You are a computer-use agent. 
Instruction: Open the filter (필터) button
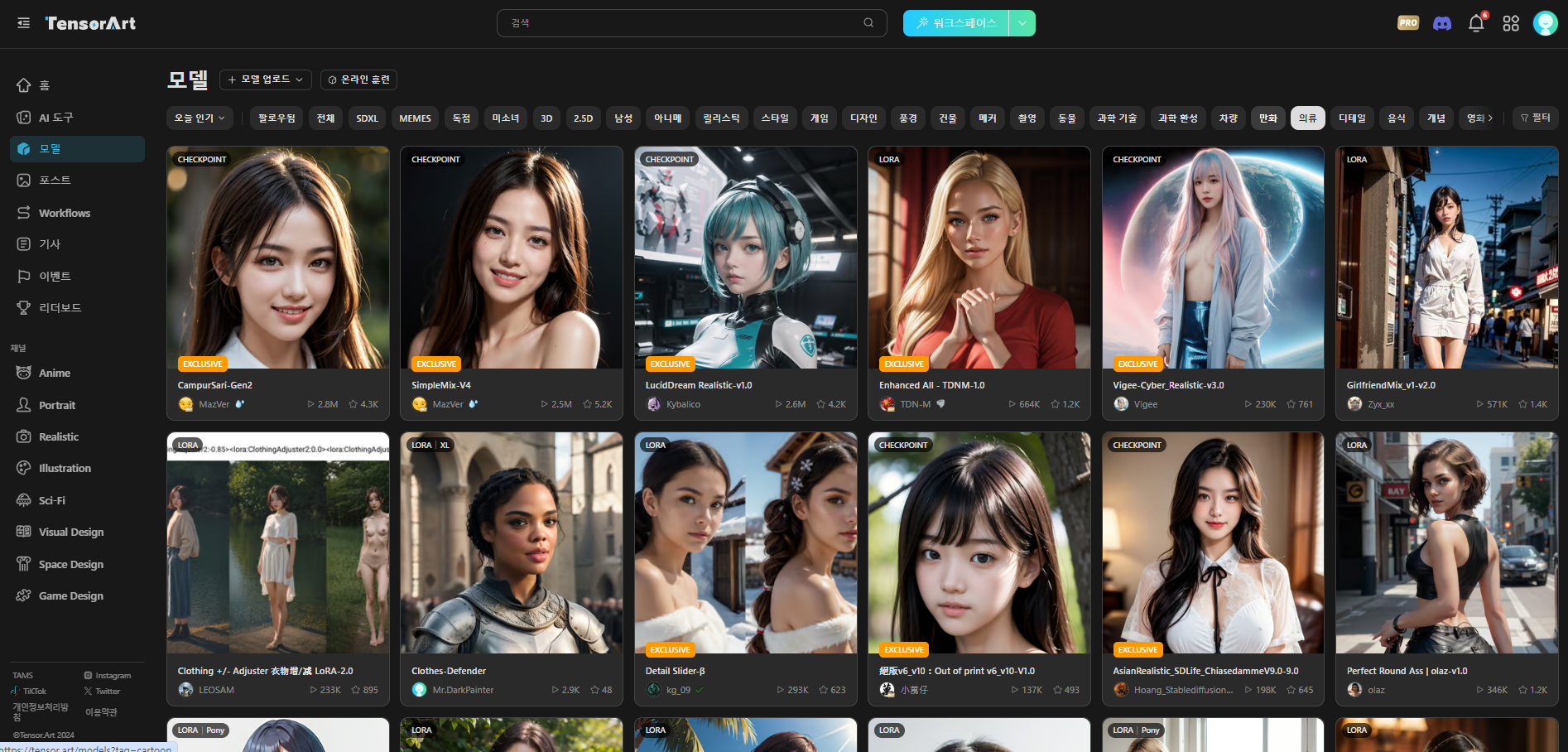click(x=1535, y=118)
